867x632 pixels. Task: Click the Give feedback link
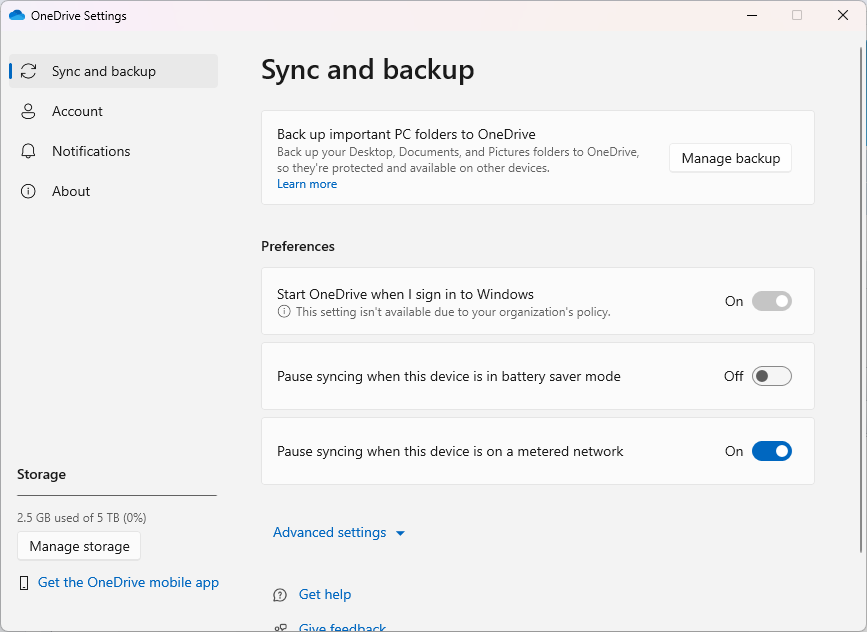[x=342, y=628]
